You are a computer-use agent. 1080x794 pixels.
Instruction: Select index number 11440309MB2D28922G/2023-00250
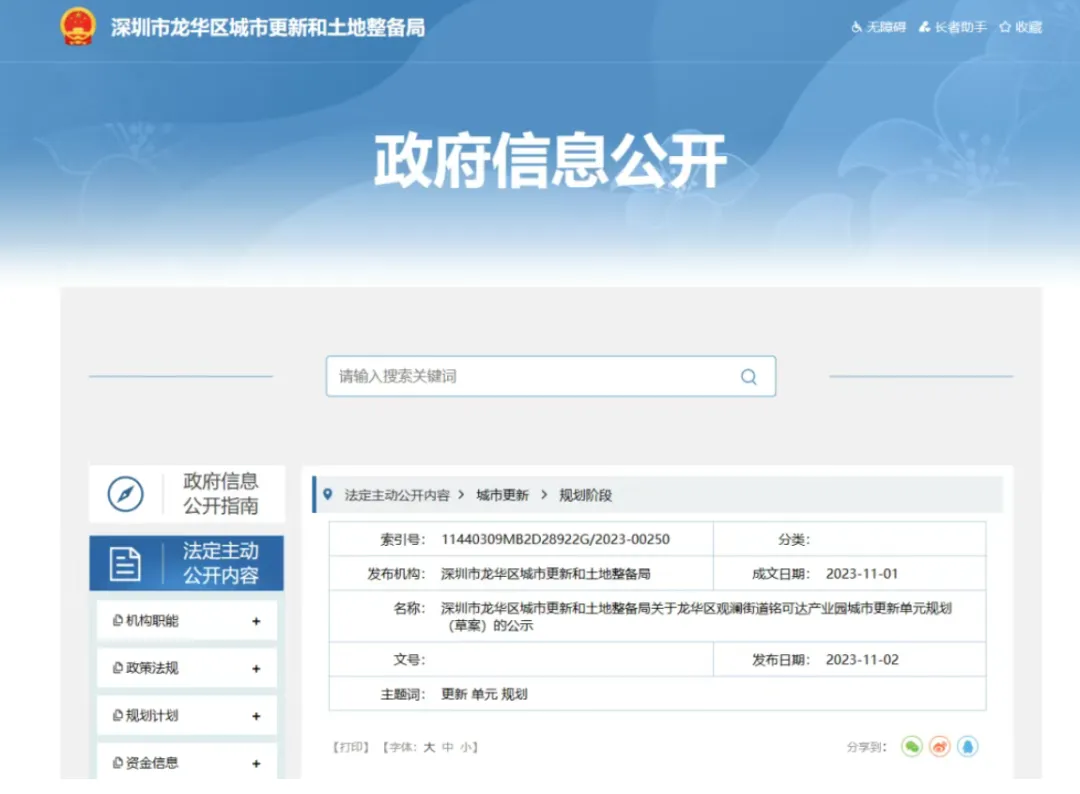click(x=555, y=539)
